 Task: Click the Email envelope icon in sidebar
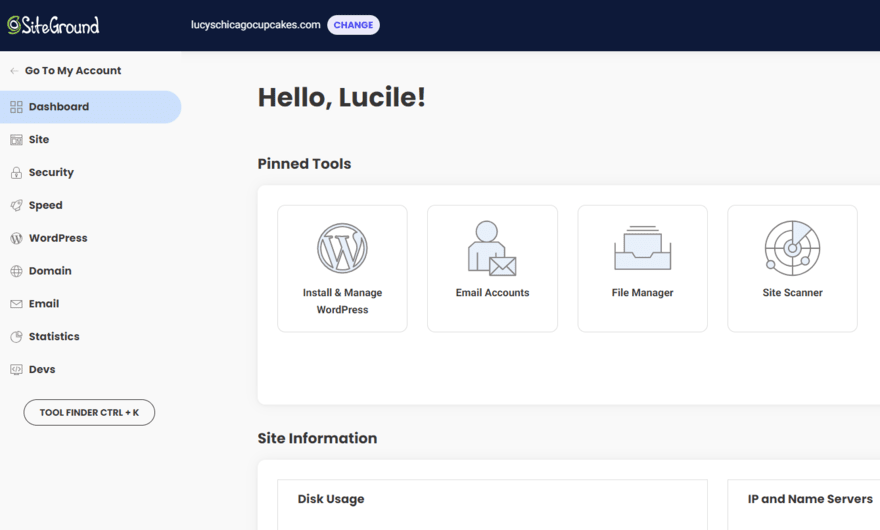point(16,304)
